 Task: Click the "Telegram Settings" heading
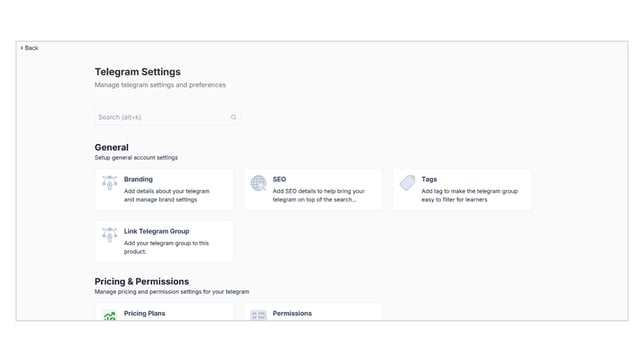click(x=138, y=72)
